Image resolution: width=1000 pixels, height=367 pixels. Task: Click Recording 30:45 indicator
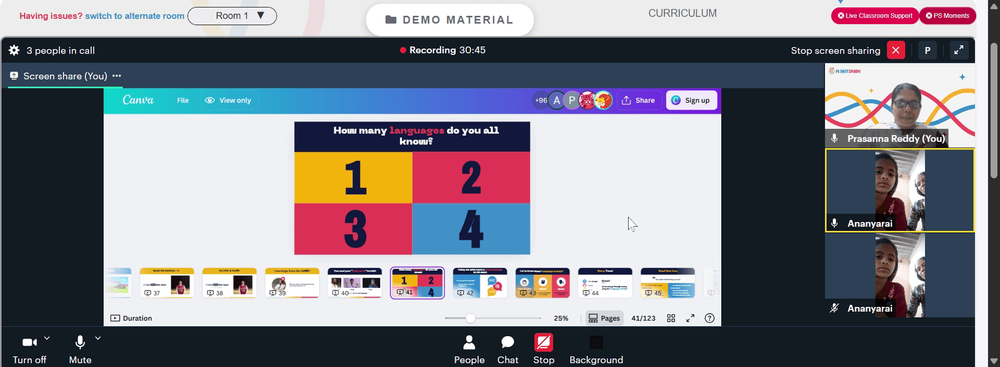443,50
